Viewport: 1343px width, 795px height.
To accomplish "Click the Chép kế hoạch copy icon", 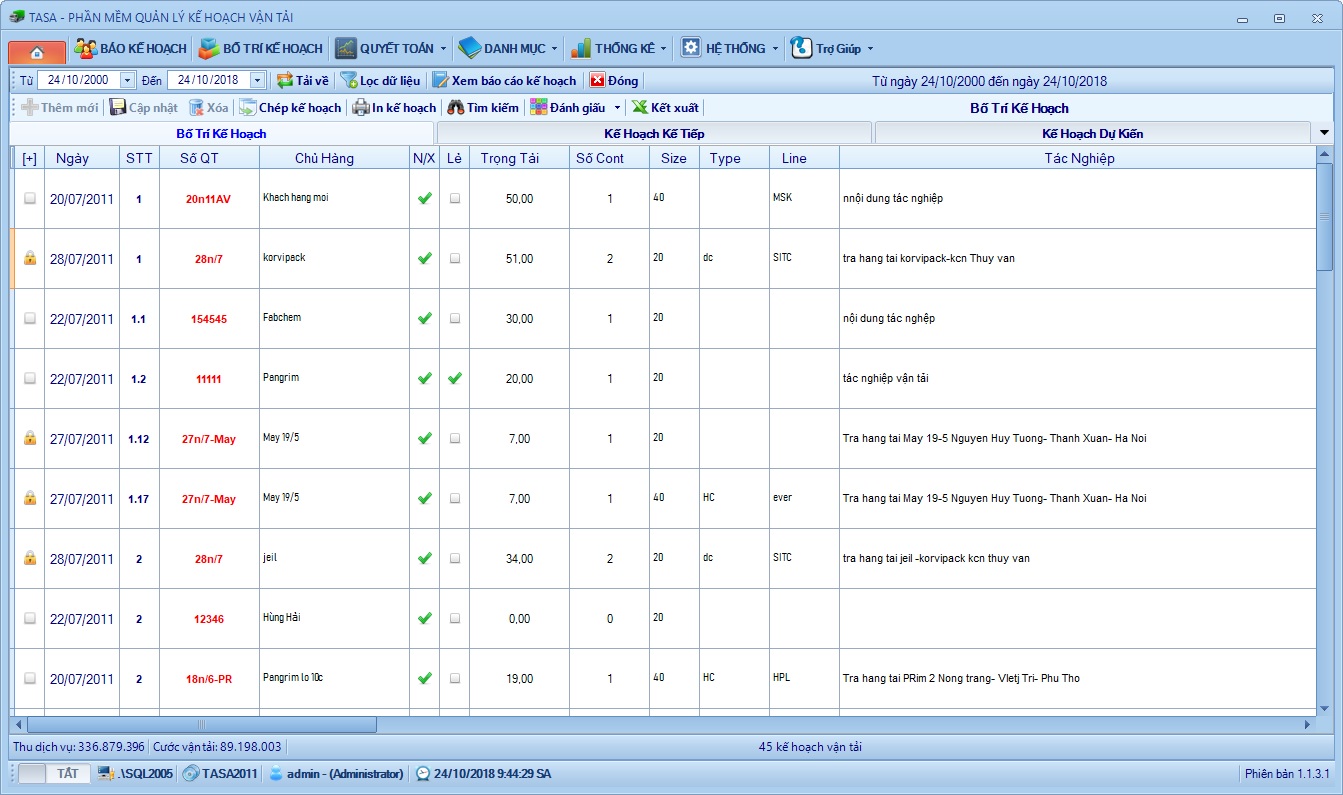I will [247, 108].
